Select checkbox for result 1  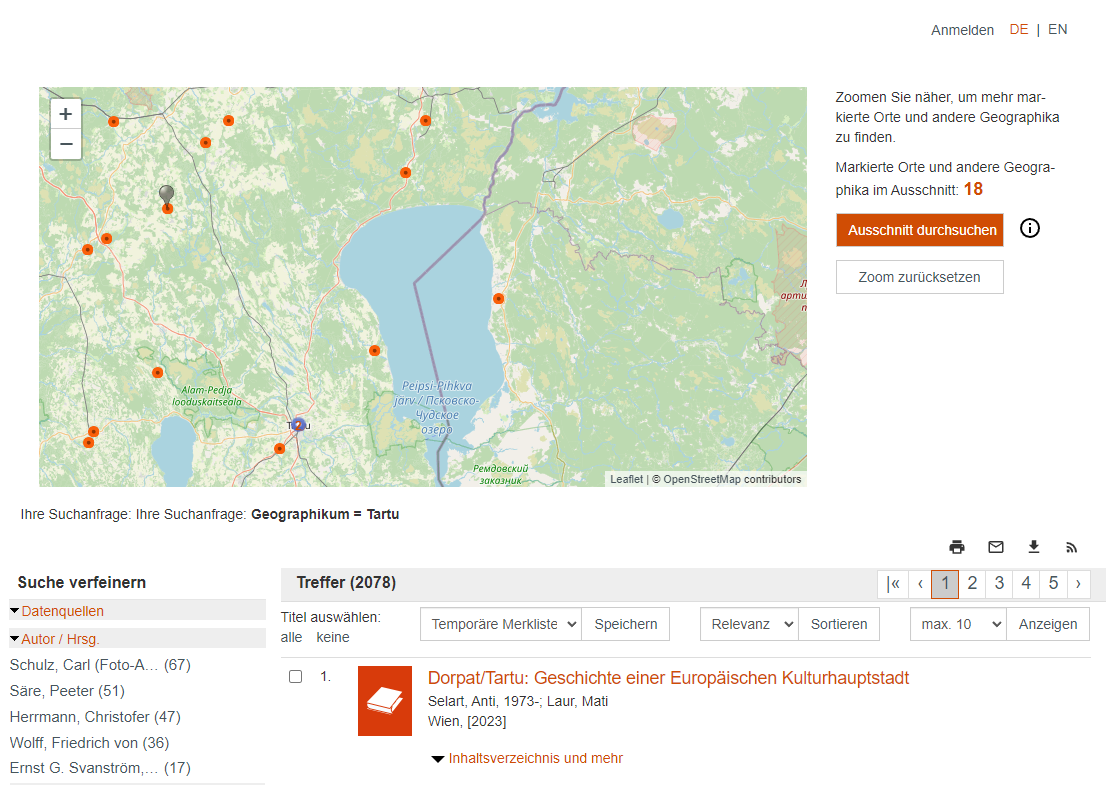click(x=296, y=676)
